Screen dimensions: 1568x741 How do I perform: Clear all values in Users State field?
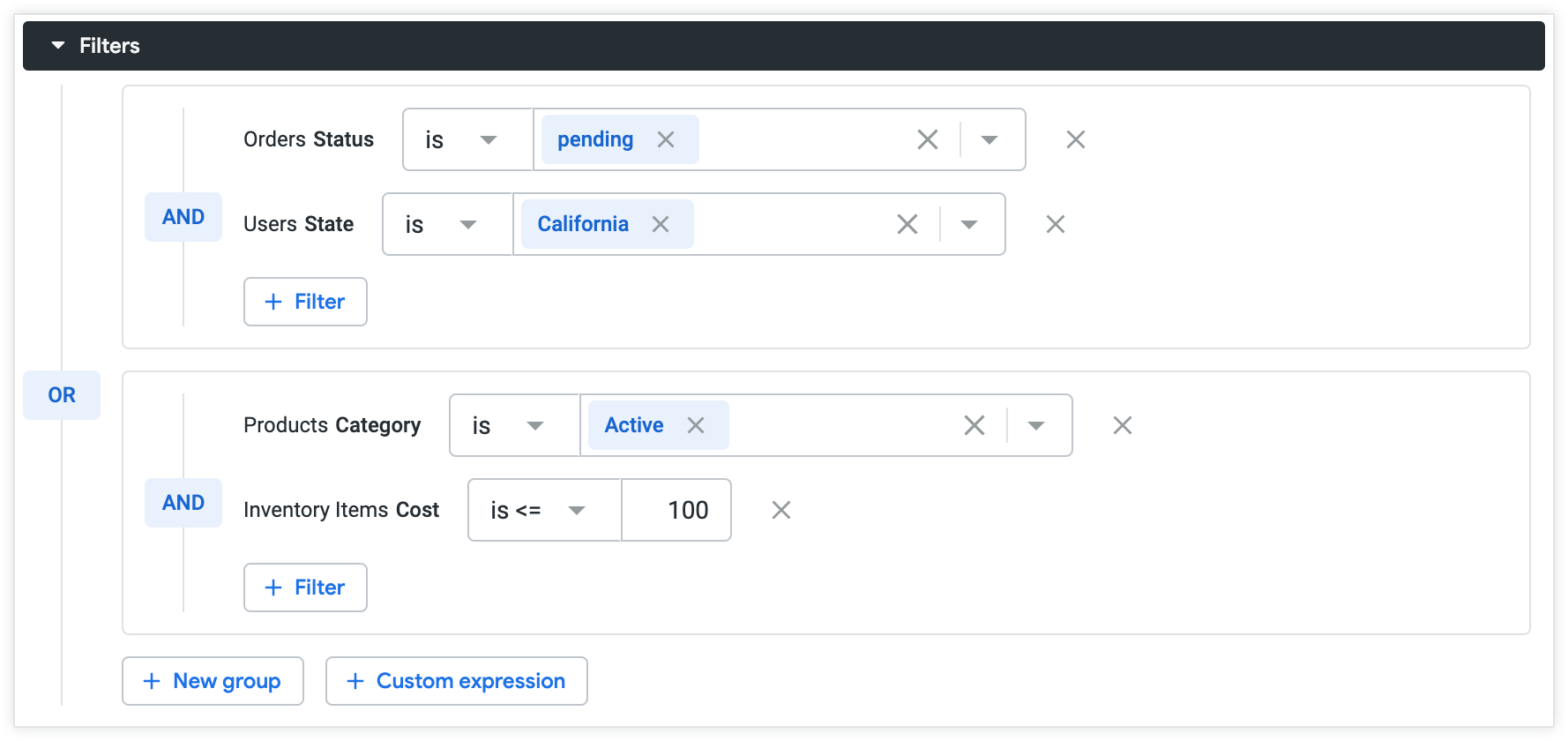(x=907, y=224)
